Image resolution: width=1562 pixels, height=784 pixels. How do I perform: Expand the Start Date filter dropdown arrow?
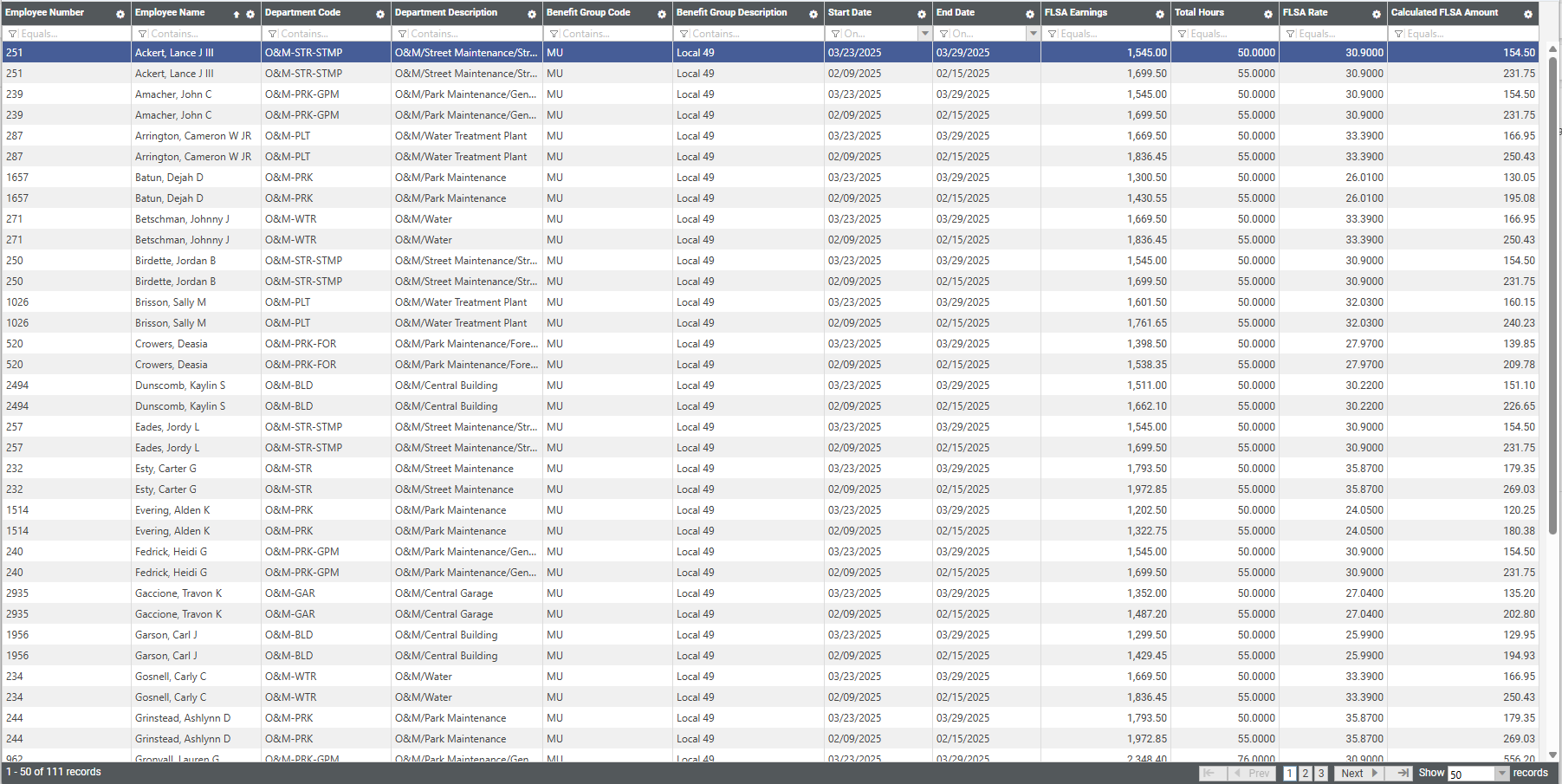click(x=924, y=34)
